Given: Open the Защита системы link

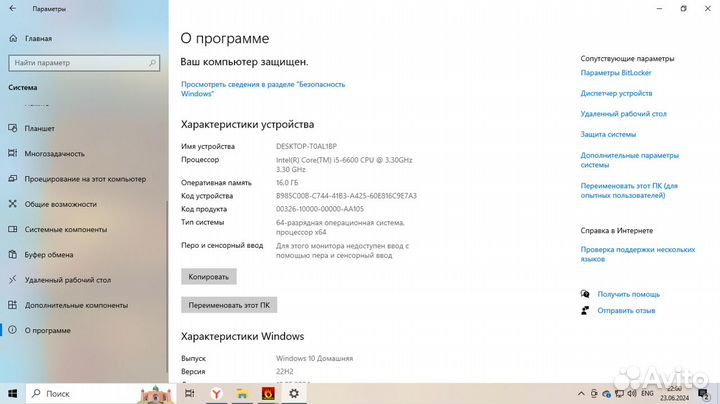Looking at the screenshot, I should tap(608, 135).
